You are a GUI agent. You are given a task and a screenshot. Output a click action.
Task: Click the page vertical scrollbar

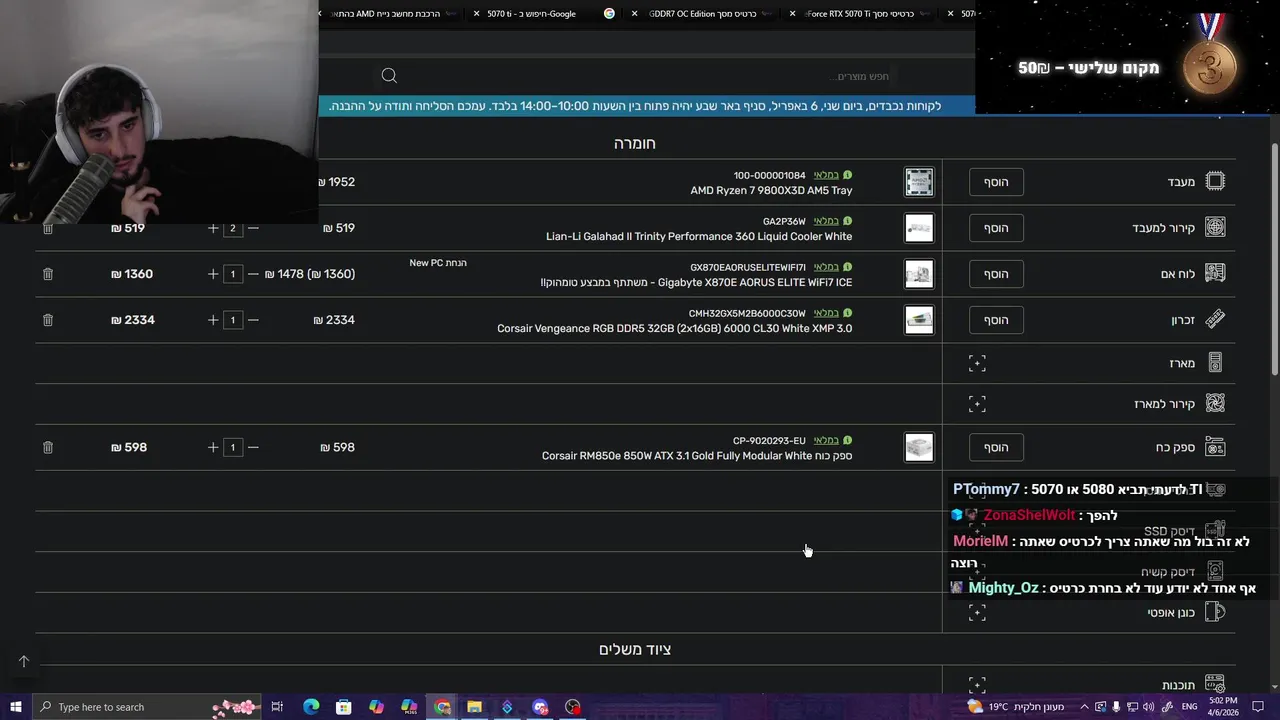(x=1274, y=260)
